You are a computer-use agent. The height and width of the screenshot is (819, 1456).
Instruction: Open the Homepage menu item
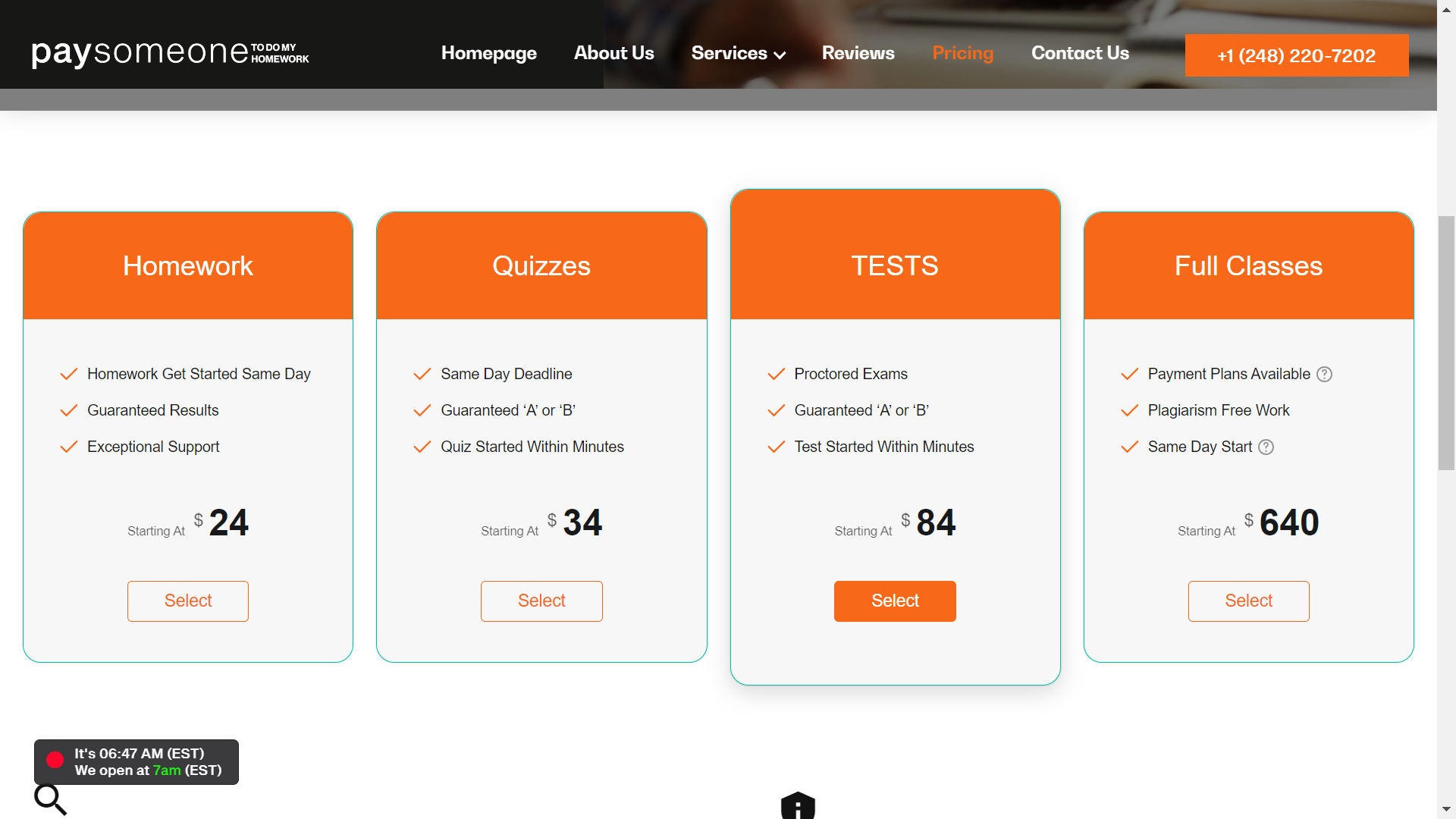click(488, 53)
